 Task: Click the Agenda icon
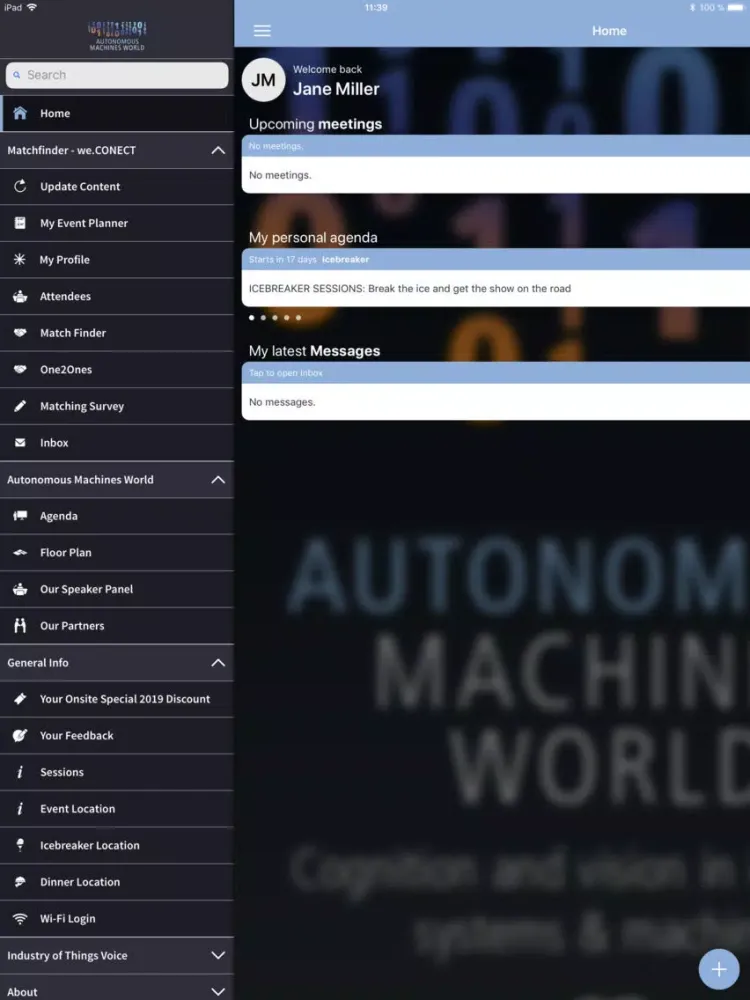20,515
